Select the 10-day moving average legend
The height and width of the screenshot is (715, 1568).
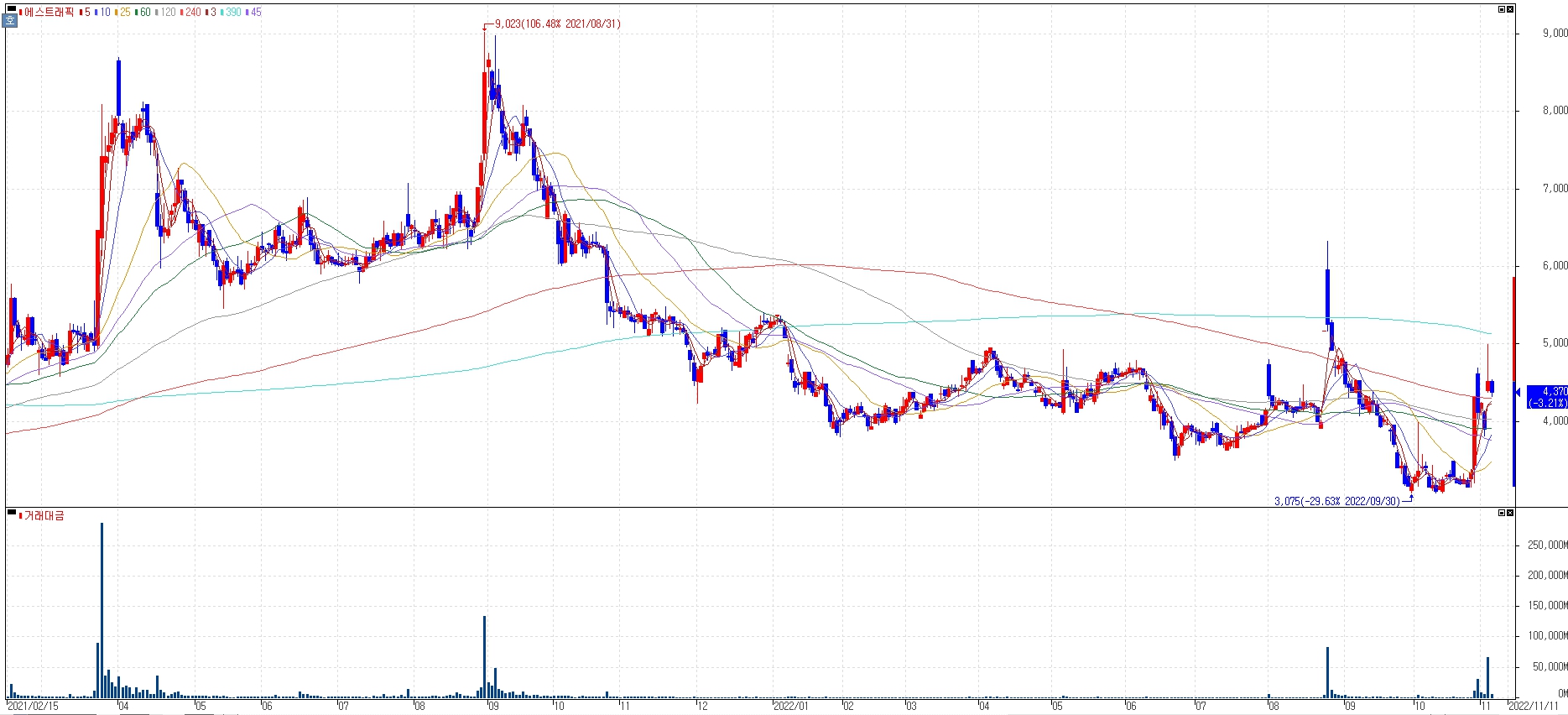(x=102, y=12)
